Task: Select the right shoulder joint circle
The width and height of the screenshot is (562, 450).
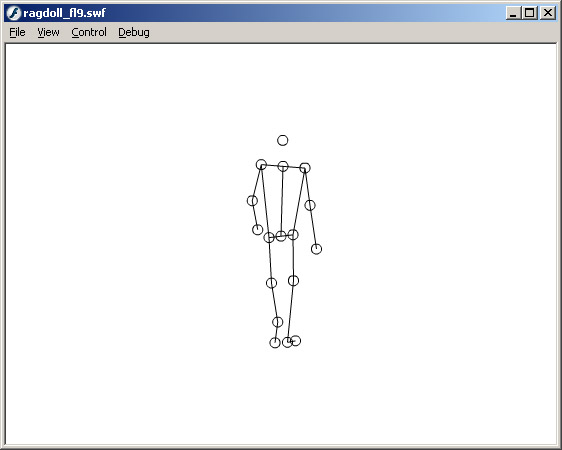Action: pos(305,168)
